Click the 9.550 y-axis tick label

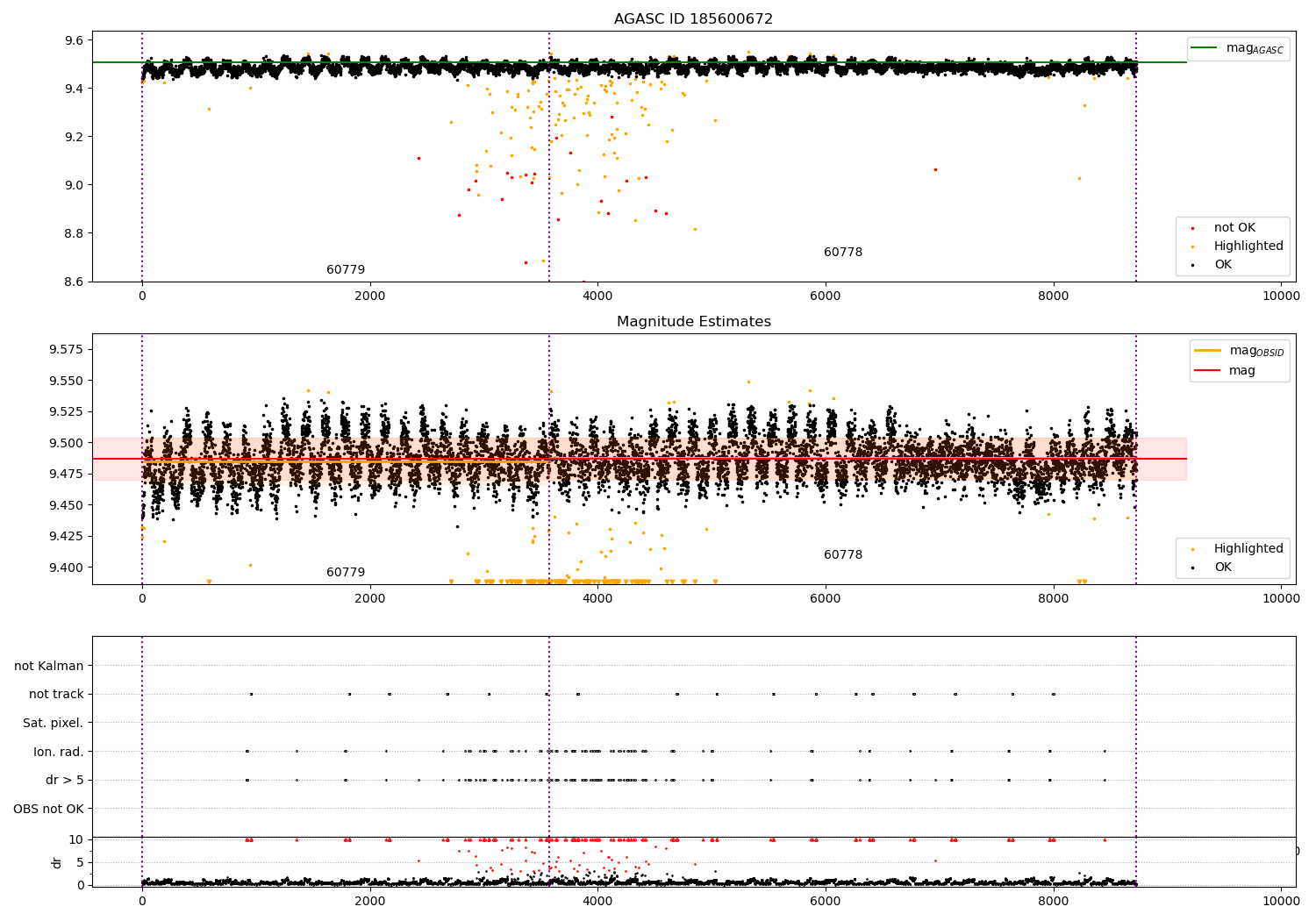68,381
